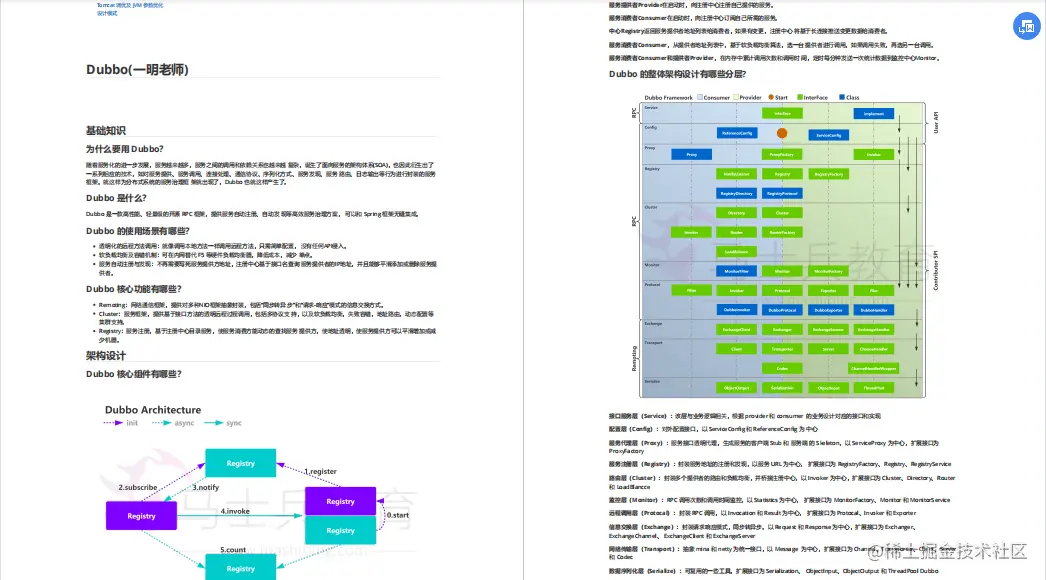Click the "Provider" legend entry
The width and height of the screenshot is (1046, 580).
pos(747,97)
